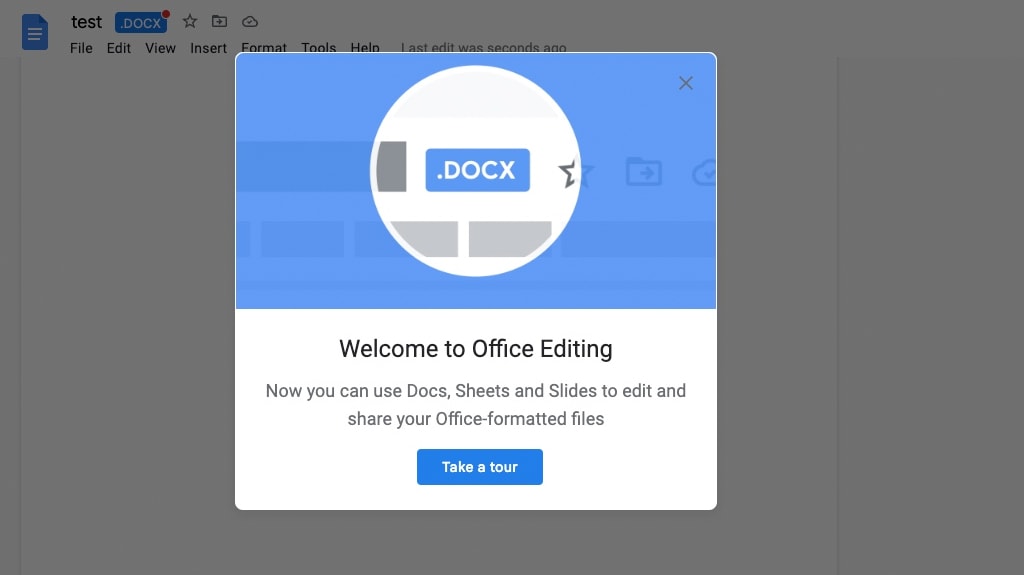Click the document title 'test'
This screenshot has width=1024, height=575.
[86, 22]
